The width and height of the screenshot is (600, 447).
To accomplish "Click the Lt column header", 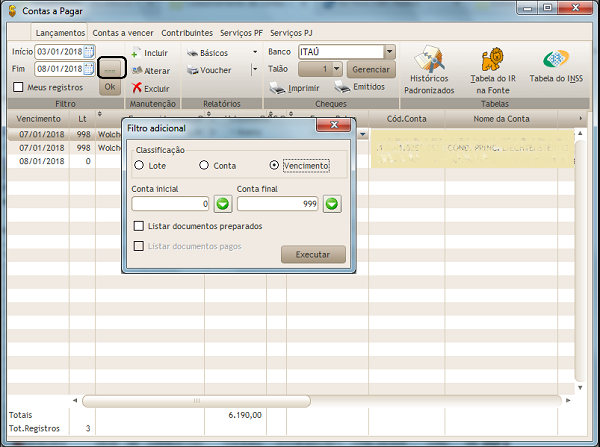I will [x=82, y=119].
